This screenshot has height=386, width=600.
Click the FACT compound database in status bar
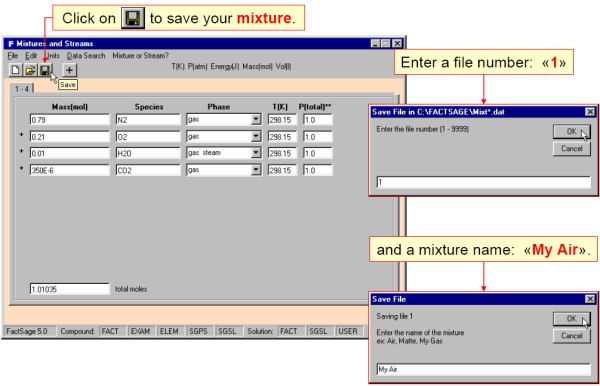[x=110, y=331]
